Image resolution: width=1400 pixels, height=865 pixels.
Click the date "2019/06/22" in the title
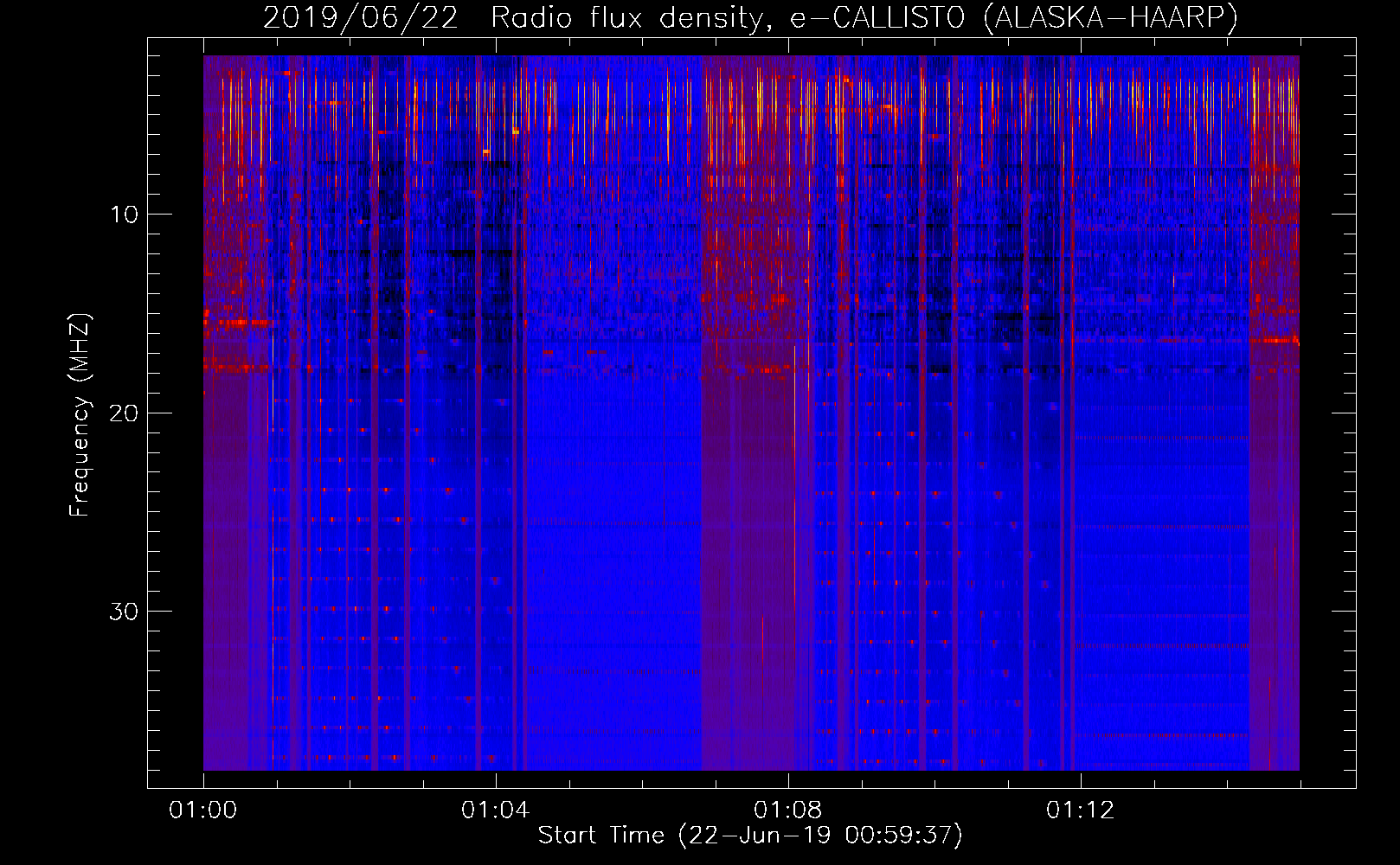click(361, 17)
